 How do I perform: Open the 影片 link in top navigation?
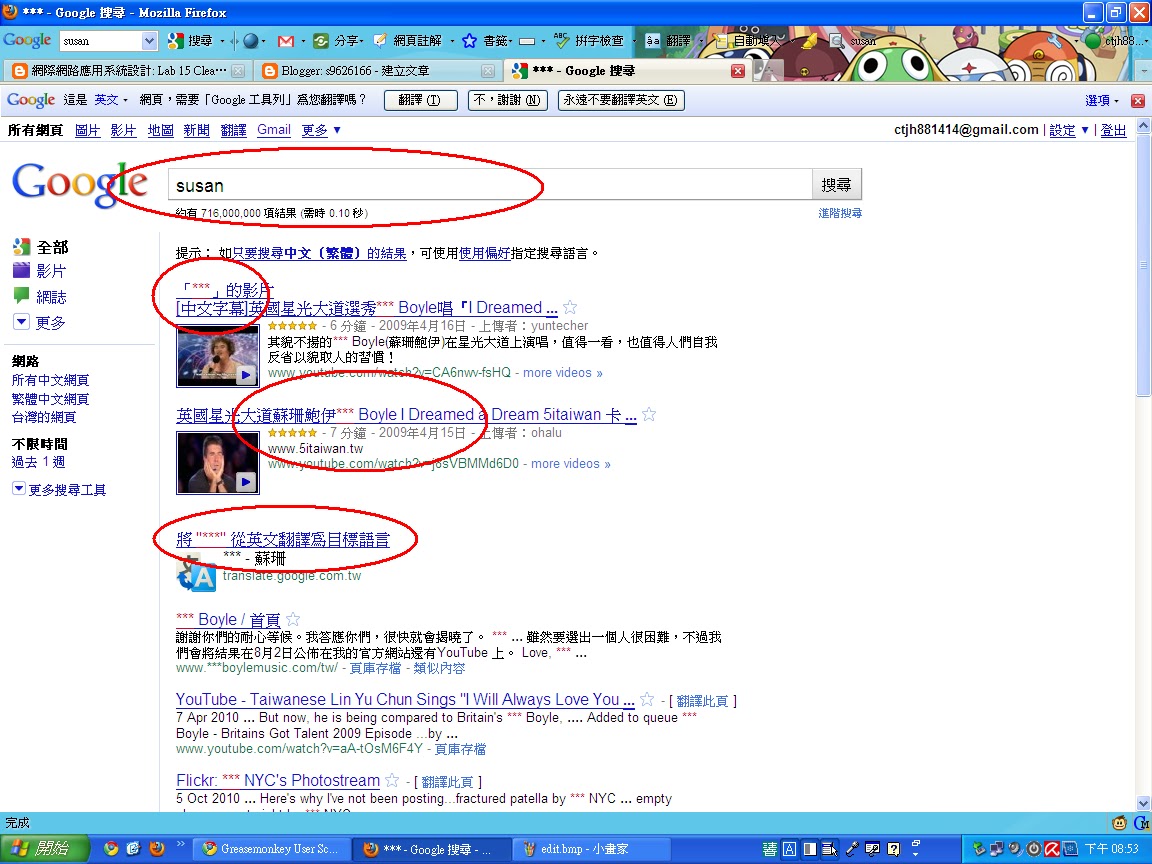(123, 130)
